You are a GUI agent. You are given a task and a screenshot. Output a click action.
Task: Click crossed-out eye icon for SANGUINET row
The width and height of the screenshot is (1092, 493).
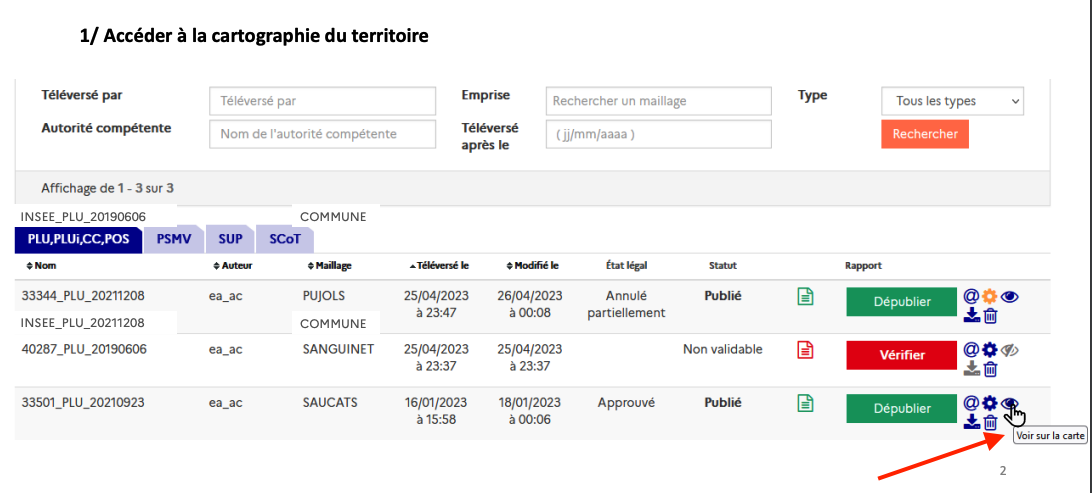tap(1009, 350)
